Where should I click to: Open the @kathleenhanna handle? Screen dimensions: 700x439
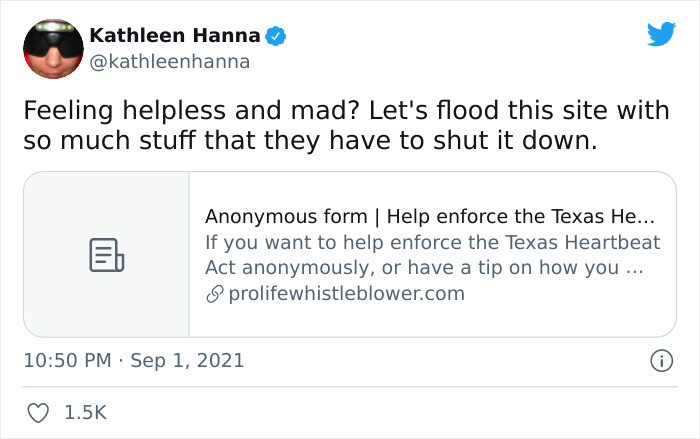(170, 62)
